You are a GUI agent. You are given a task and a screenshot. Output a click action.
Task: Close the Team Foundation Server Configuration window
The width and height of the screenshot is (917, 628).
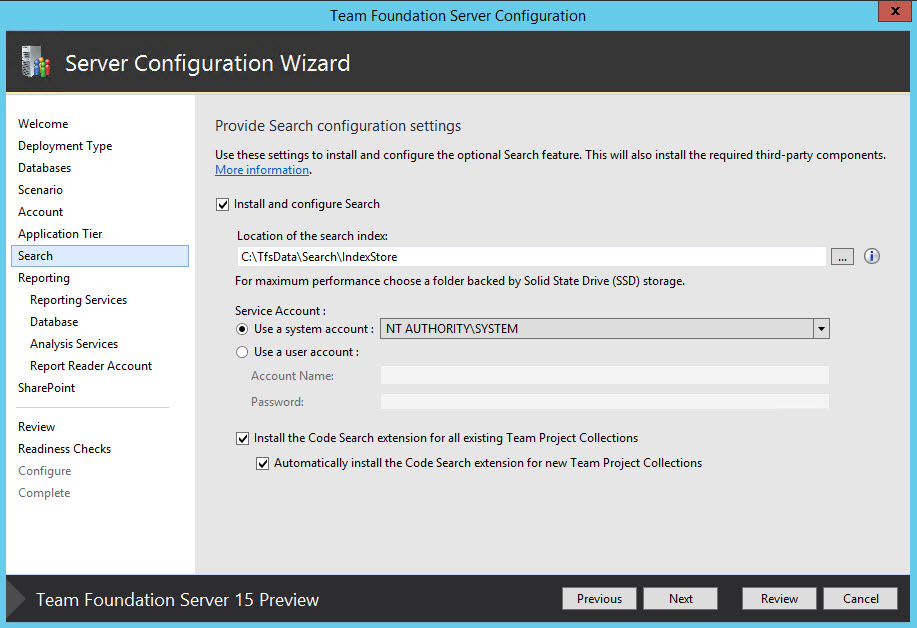coord(894,11)
